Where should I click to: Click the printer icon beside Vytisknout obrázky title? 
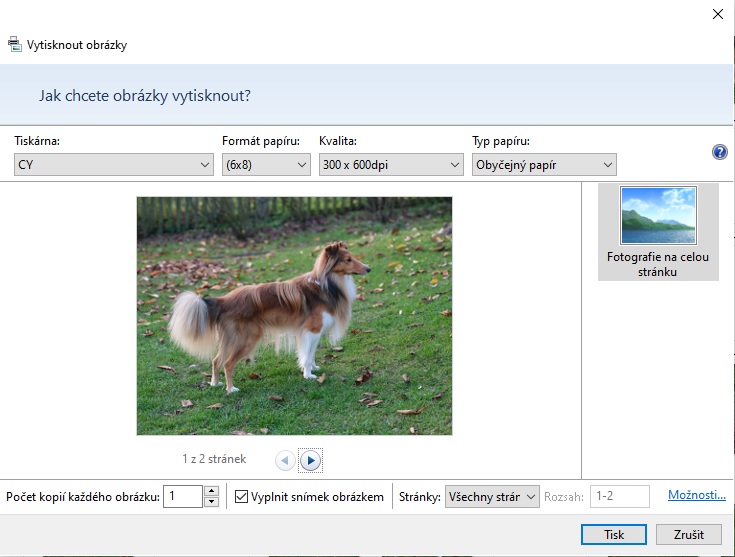[x=14, y=44]
